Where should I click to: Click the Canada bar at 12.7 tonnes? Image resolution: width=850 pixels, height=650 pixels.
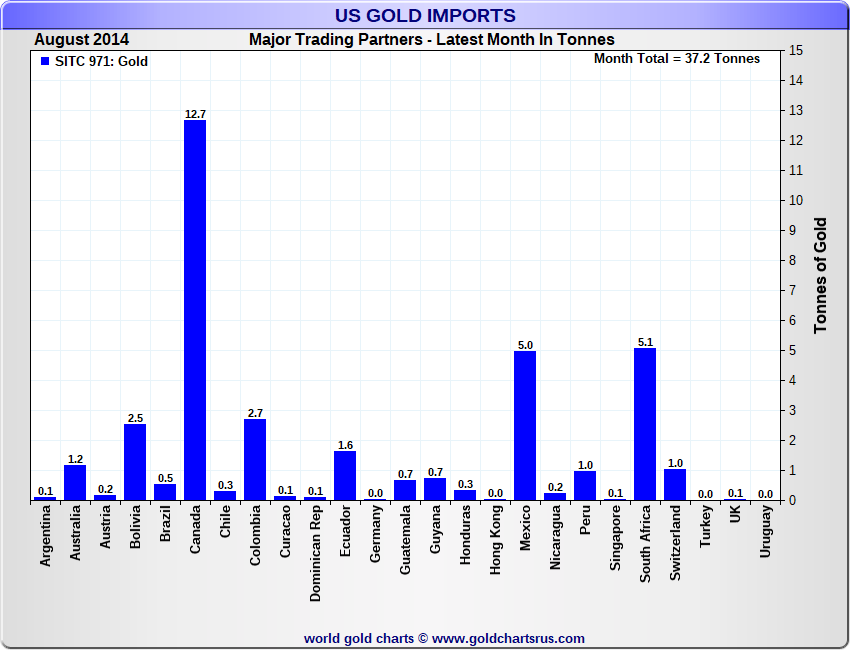195,310
